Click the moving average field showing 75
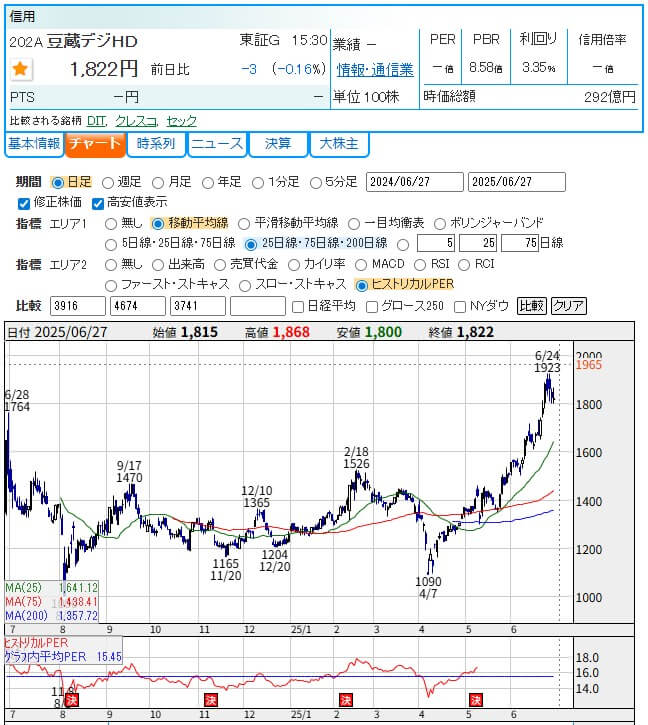This screenshot has width=648, height=725. (x=520, y=243)
